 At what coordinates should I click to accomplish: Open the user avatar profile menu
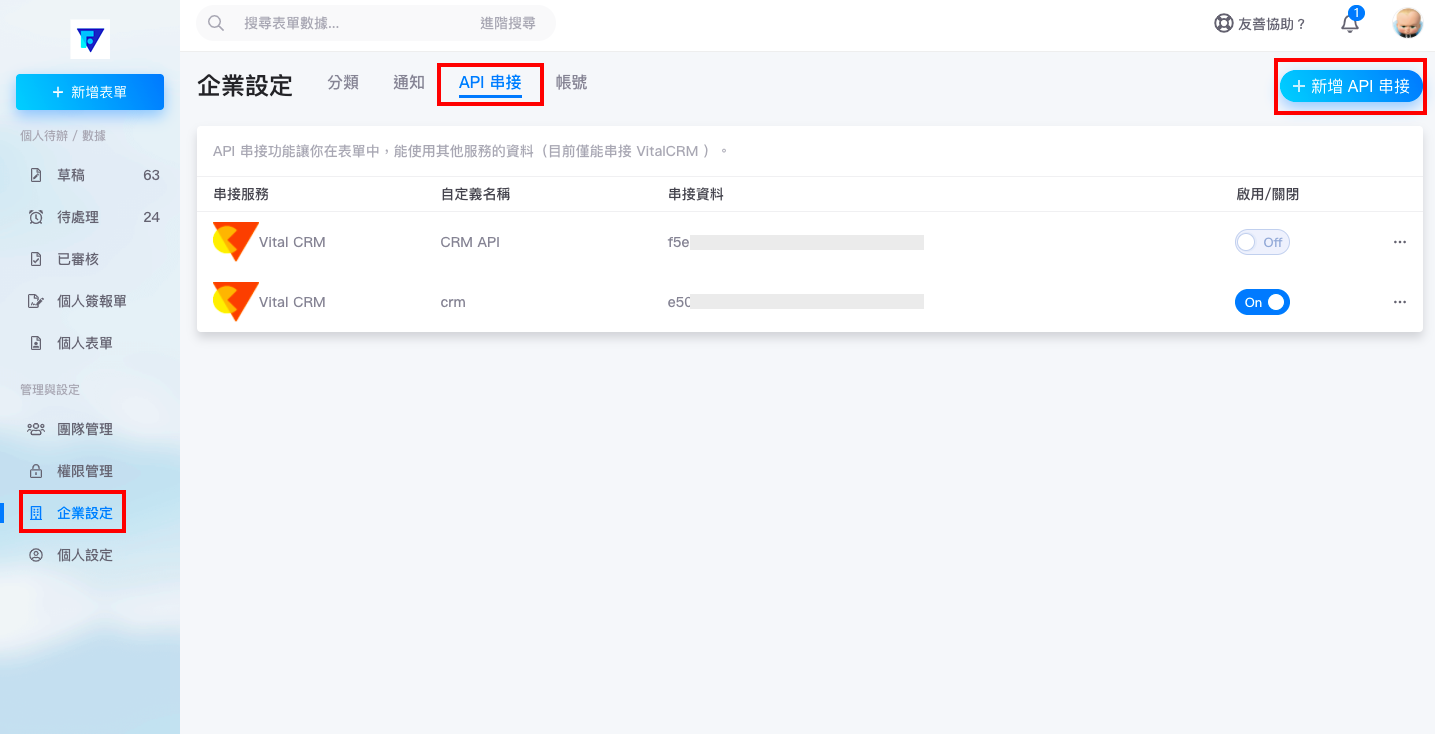[1407, 23]
